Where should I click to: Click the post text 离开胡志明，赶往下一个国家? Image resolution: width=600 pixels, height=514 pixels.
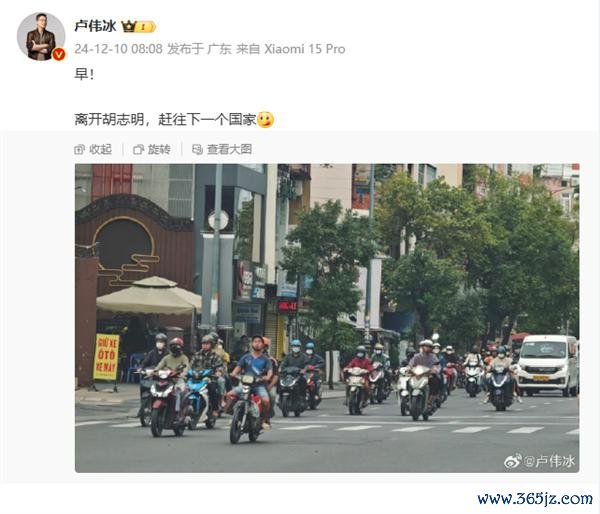click(x=165, y=119)
